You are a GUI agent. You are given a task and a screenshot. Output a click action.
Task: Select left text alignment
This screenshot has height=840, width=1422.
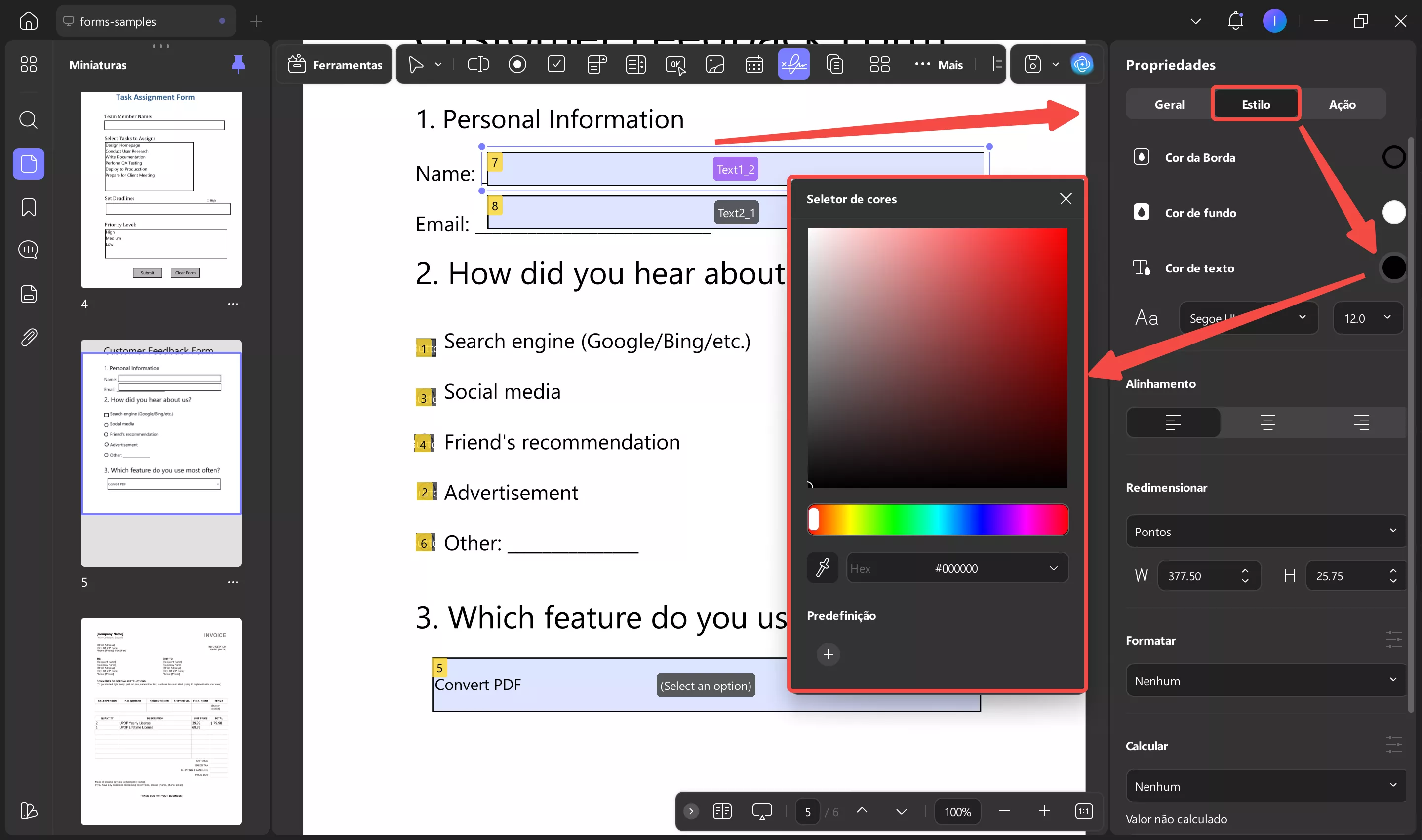point(1173,422)
